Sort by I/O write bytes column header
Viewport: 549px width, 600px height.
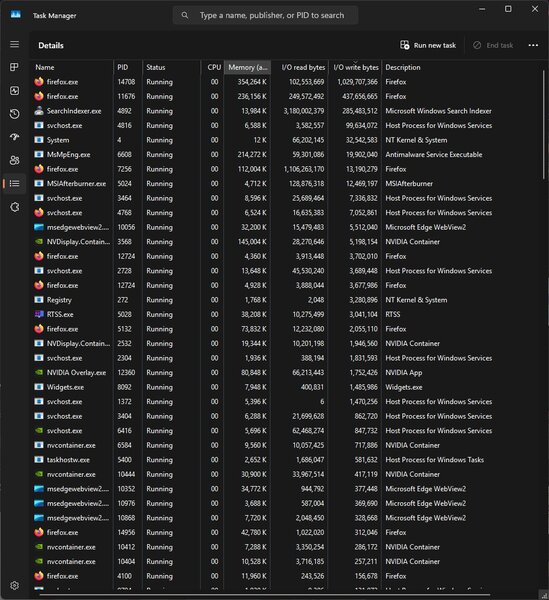pyautogui.click(x=355, y=67)
